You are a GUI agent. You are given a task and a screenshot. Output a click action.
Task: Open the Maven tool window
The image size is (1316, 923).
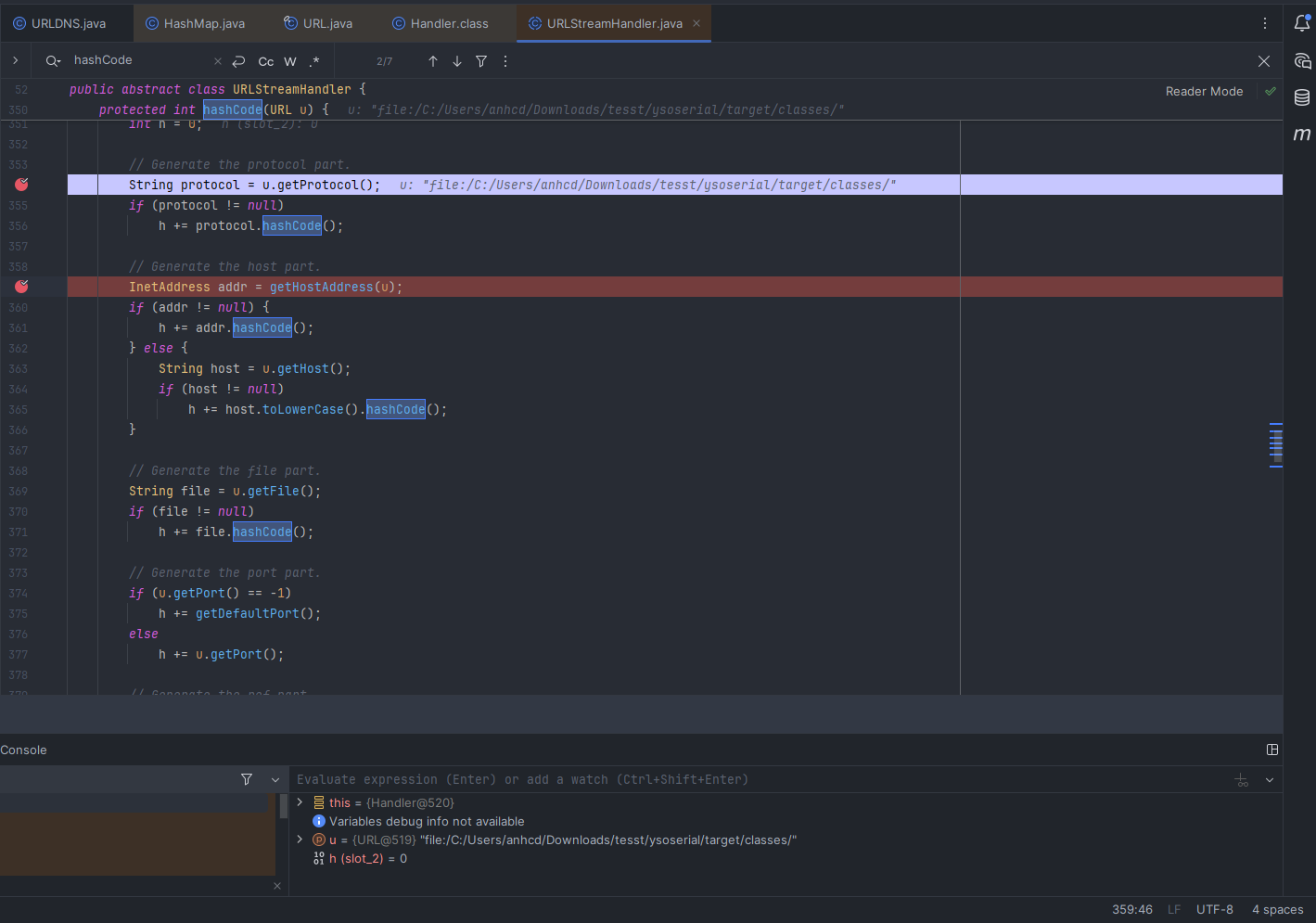(1302, 135)
